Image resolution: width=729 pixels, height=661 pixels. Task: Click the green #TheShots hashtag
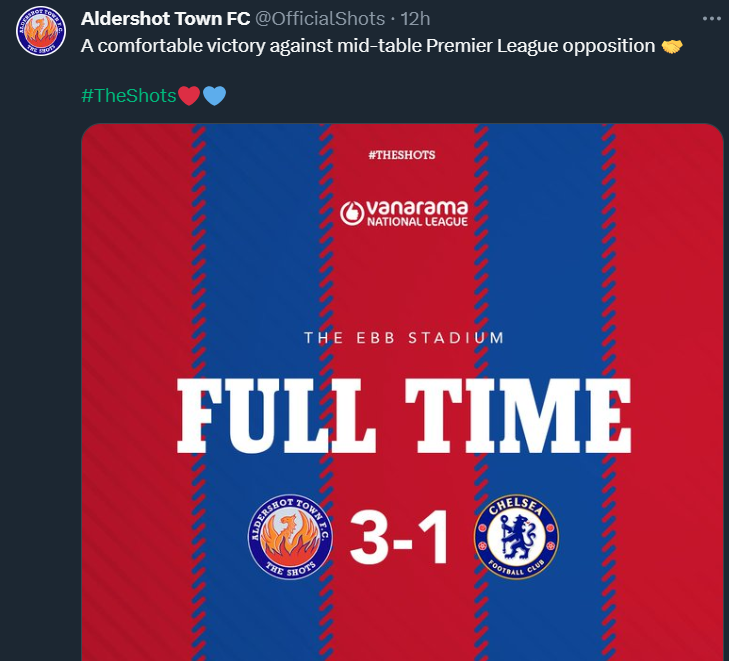[128, 96]
